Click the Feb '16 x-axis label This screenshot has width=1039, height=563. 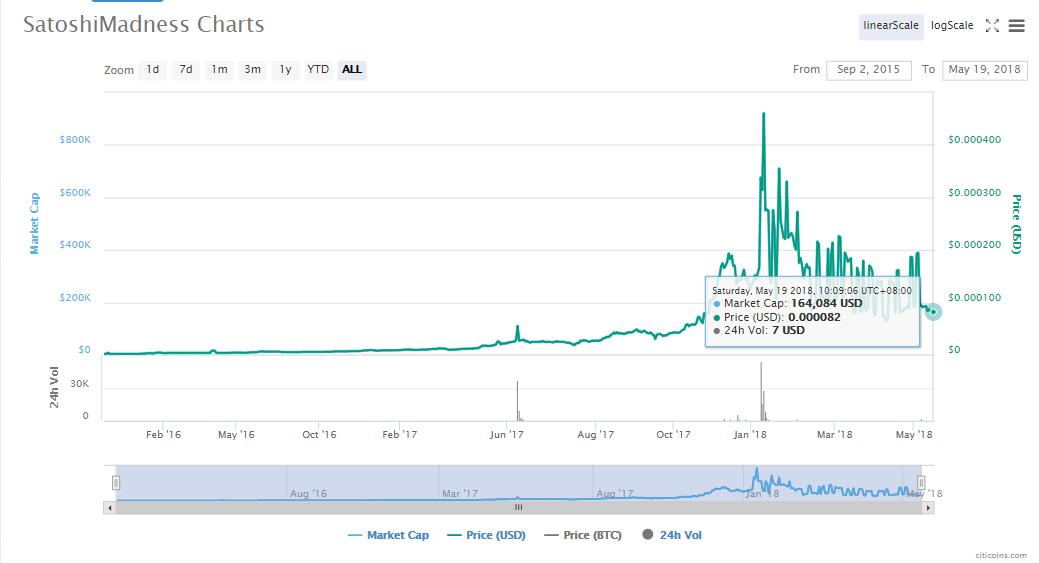tap(163, 435)
